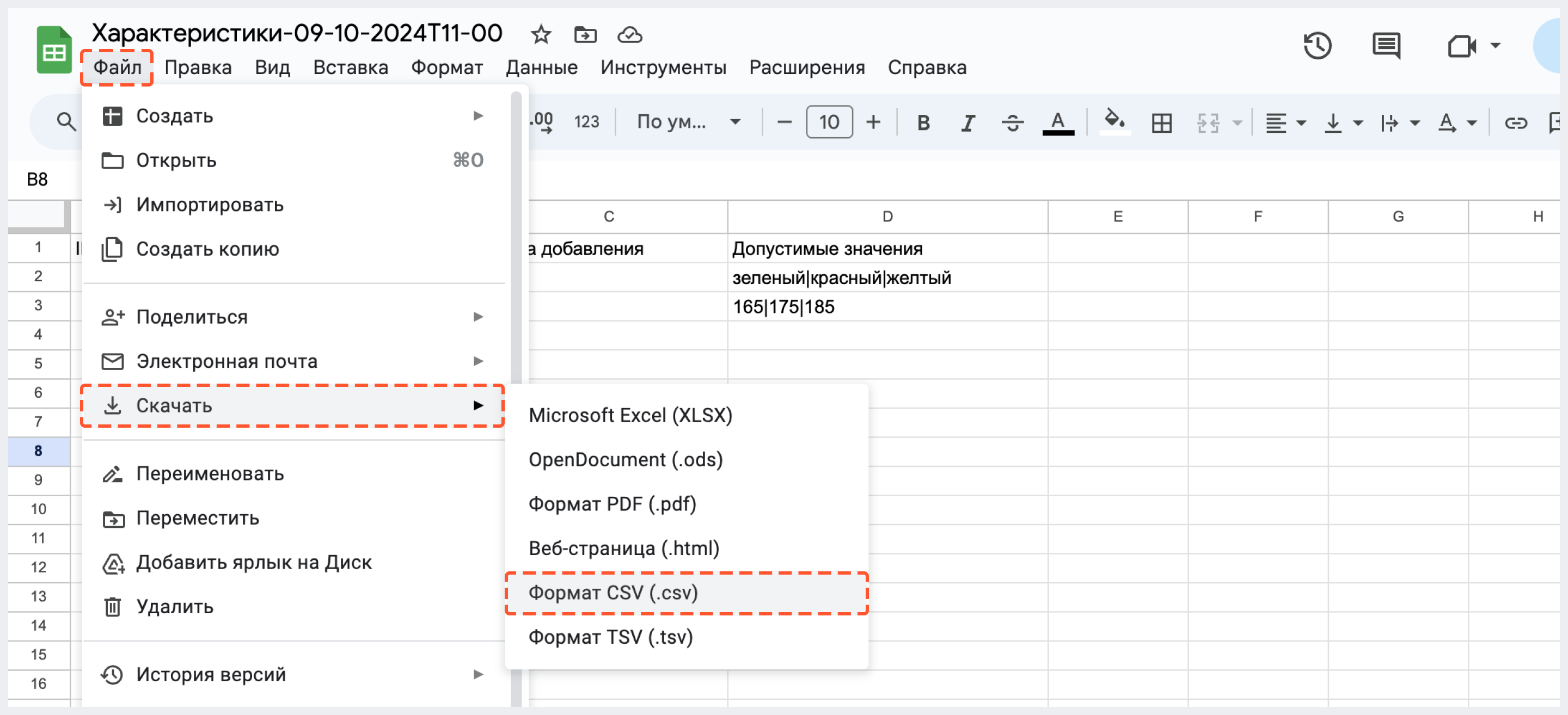Select cell 'зеленый|красный|желтый'
This screenshot has width=1568, height=715.
(887, 278)
